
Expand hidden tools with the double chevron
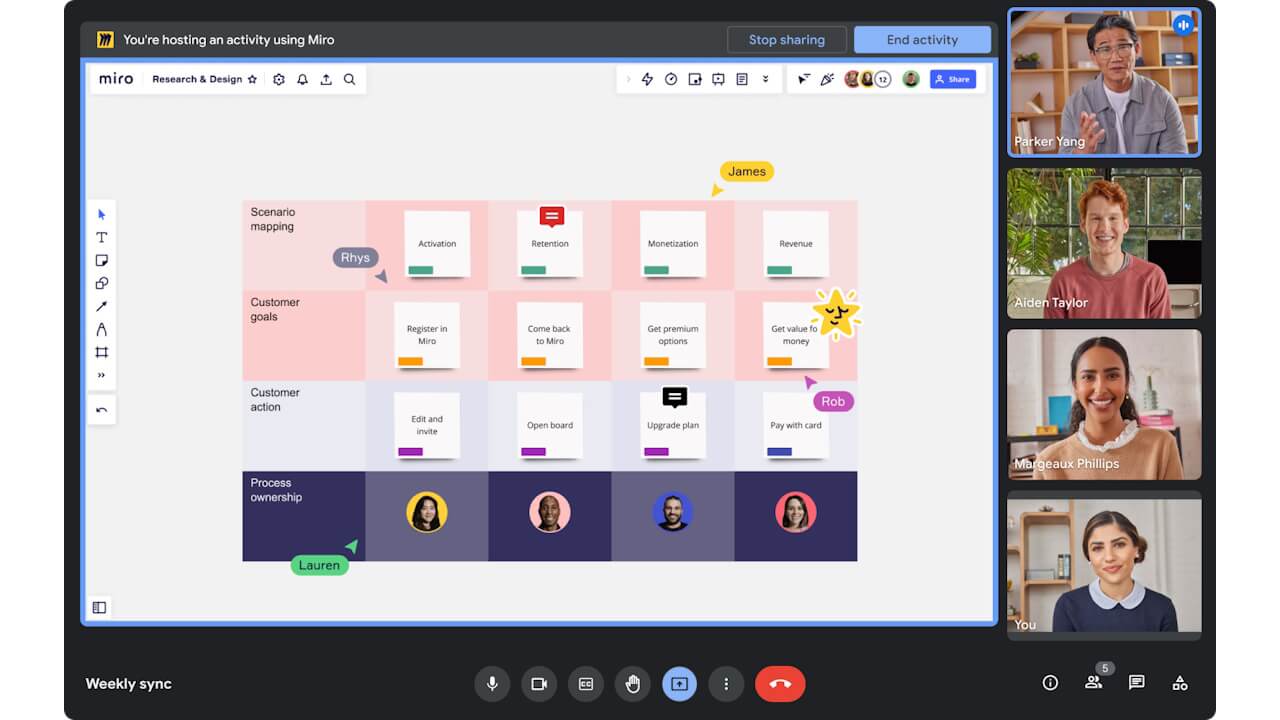point(101,375)
